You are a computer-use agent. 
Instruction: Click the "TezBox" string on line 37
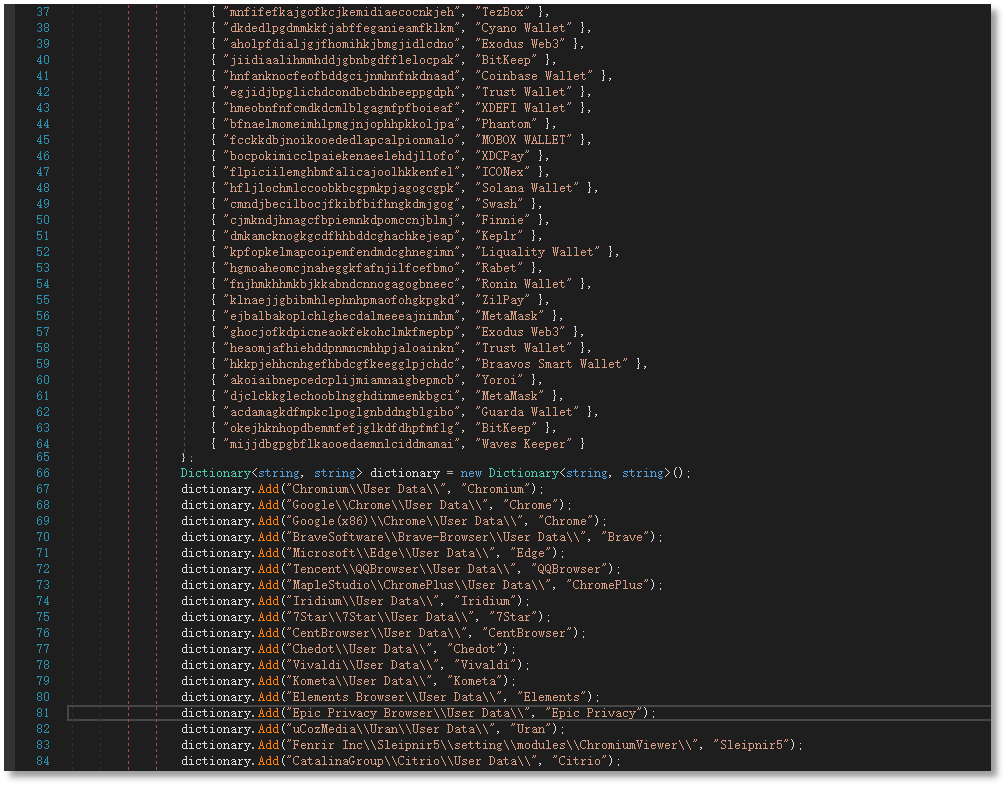[503, 12]
